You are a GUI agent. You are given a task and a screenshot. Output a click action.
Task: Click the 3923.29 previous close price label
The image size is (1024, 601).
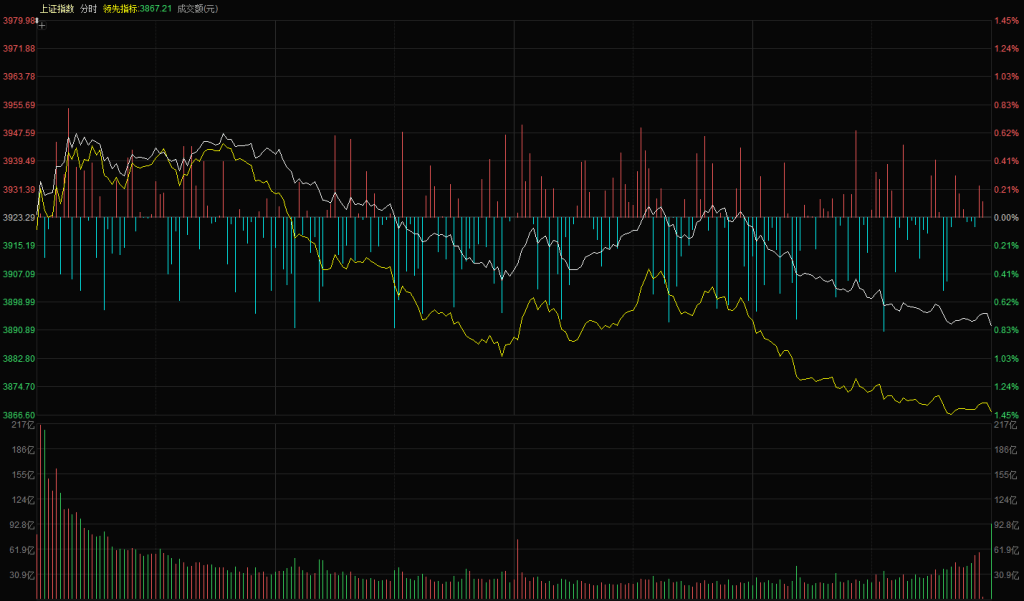[x=18, y=217]
